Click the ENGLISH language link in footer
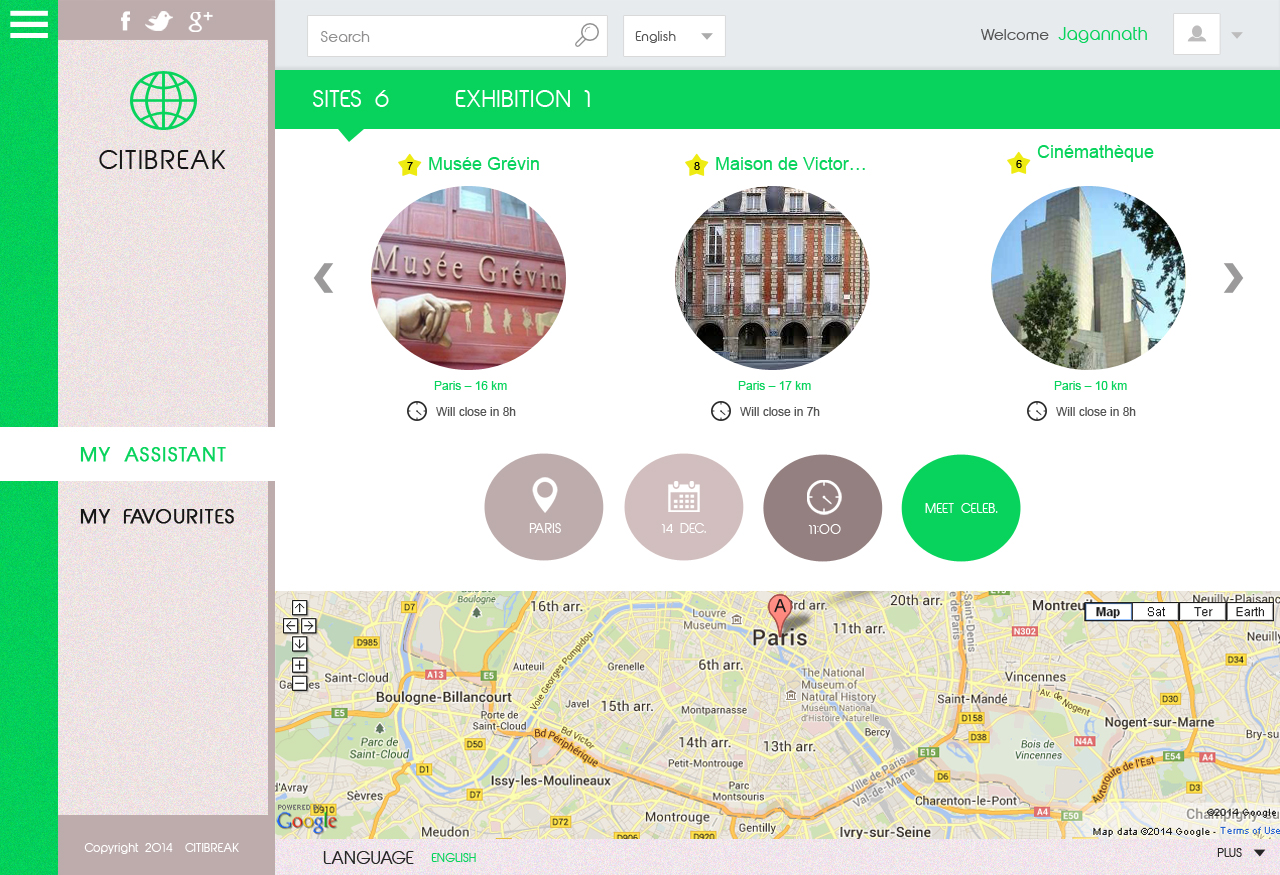This screenshot has height=875, width=1280. click(x=454, y=858)
